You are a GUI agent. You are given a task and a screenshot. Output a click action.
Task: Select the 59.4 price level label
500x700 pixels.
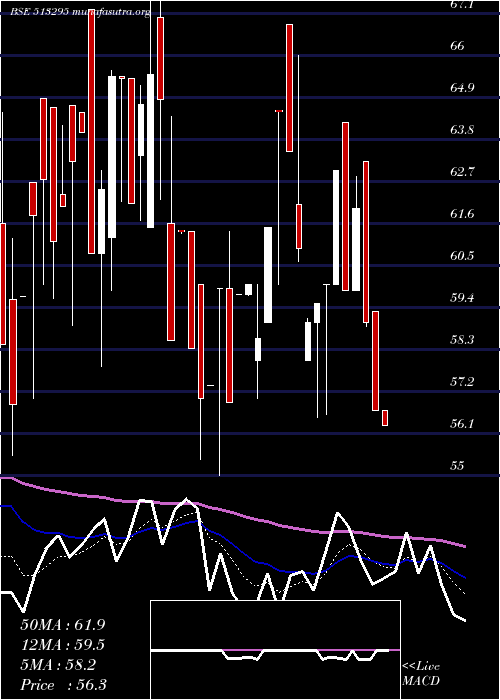pyautogui.click(x=462, y=297)
